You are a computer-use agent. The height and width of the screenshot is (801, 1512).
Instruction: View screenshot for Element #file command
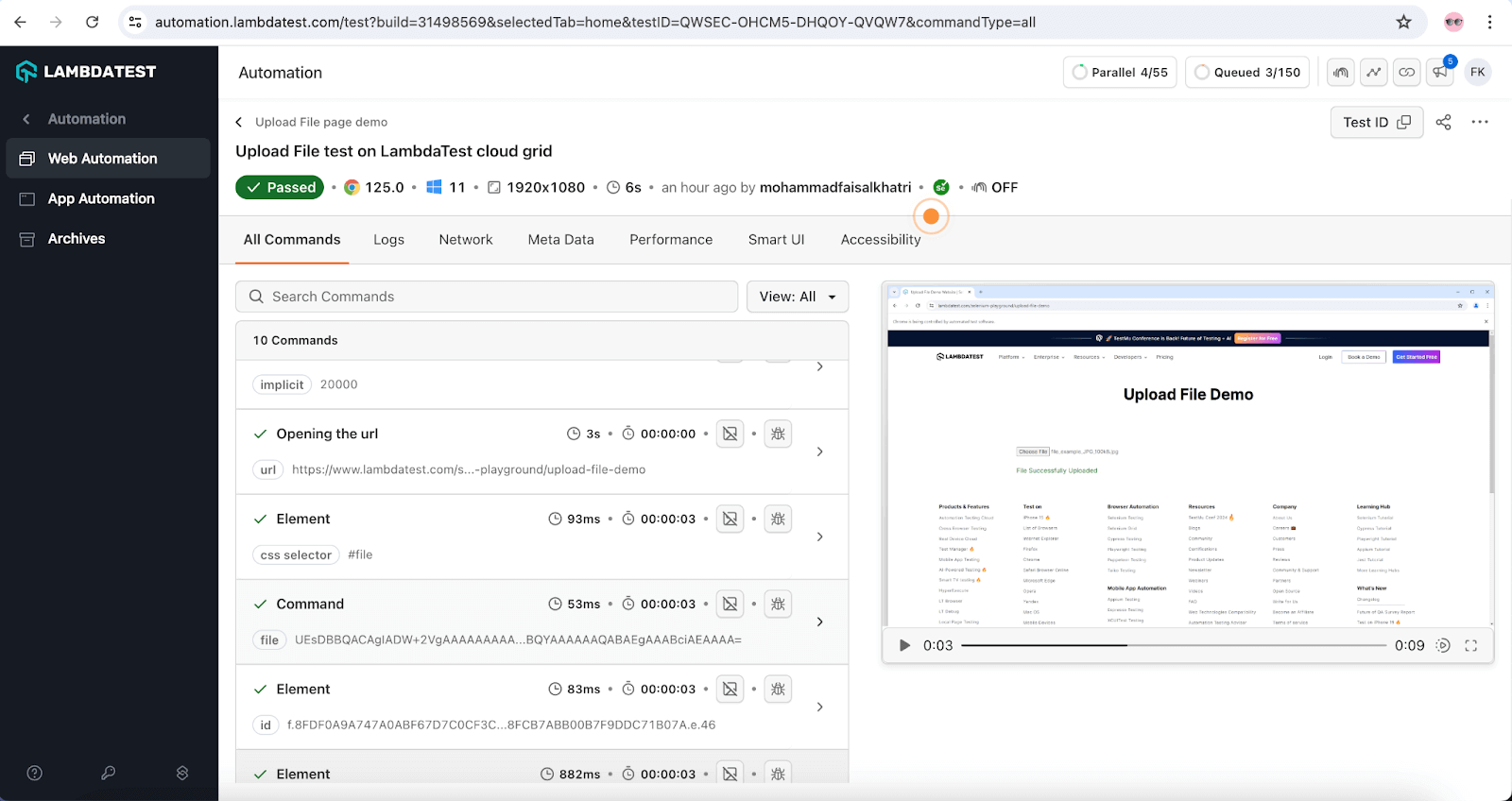730,519
